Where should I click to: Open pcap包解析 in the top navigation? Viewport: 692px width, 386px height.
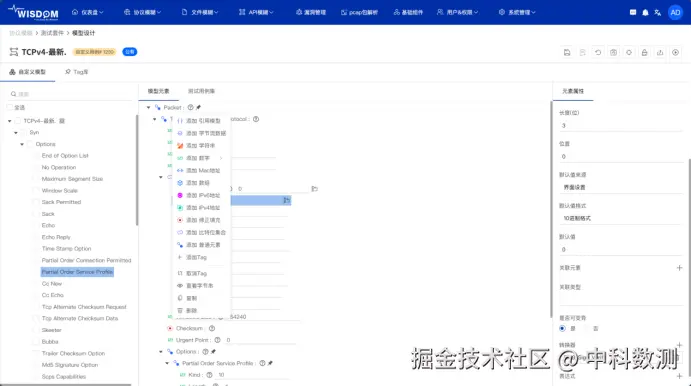359,12
